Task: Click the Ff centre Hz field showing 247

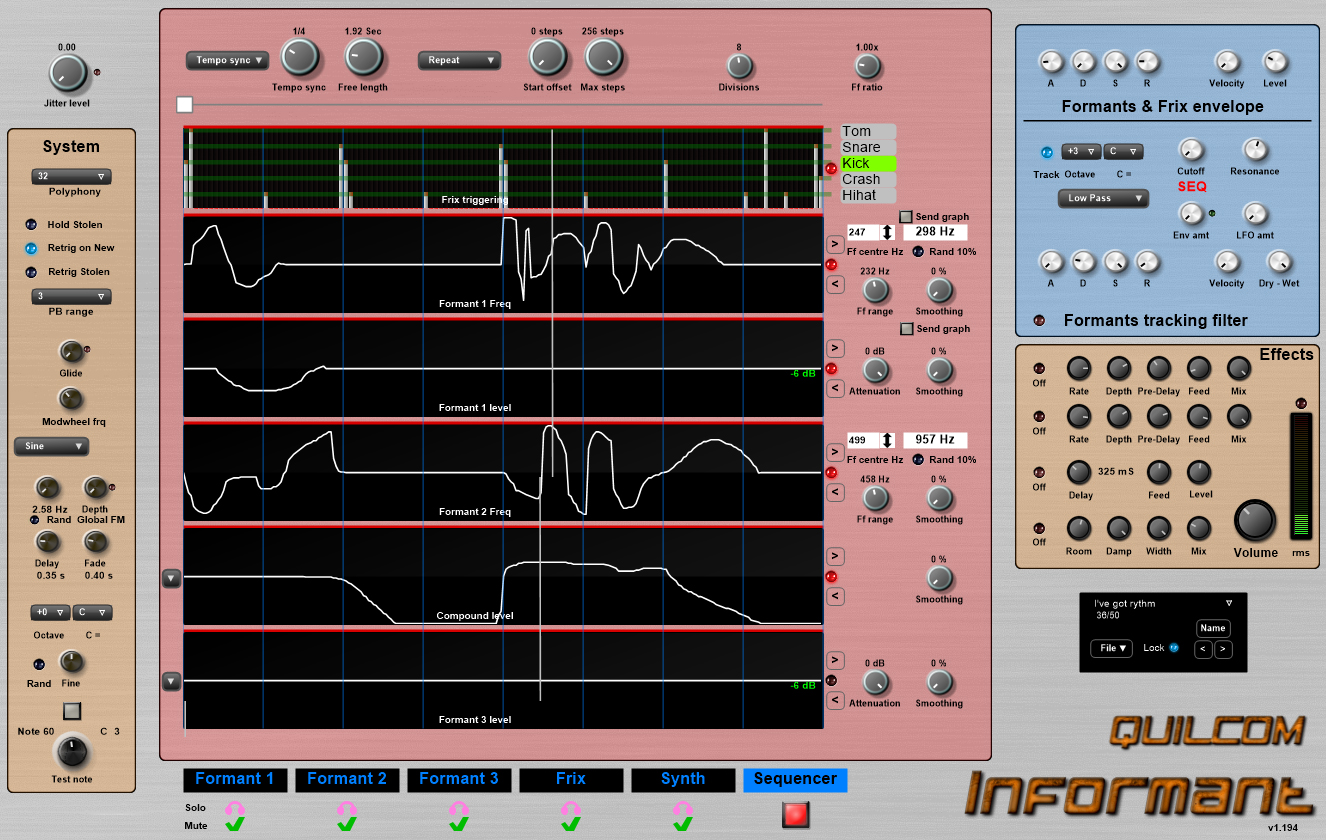Action: (x=863, y=231)
